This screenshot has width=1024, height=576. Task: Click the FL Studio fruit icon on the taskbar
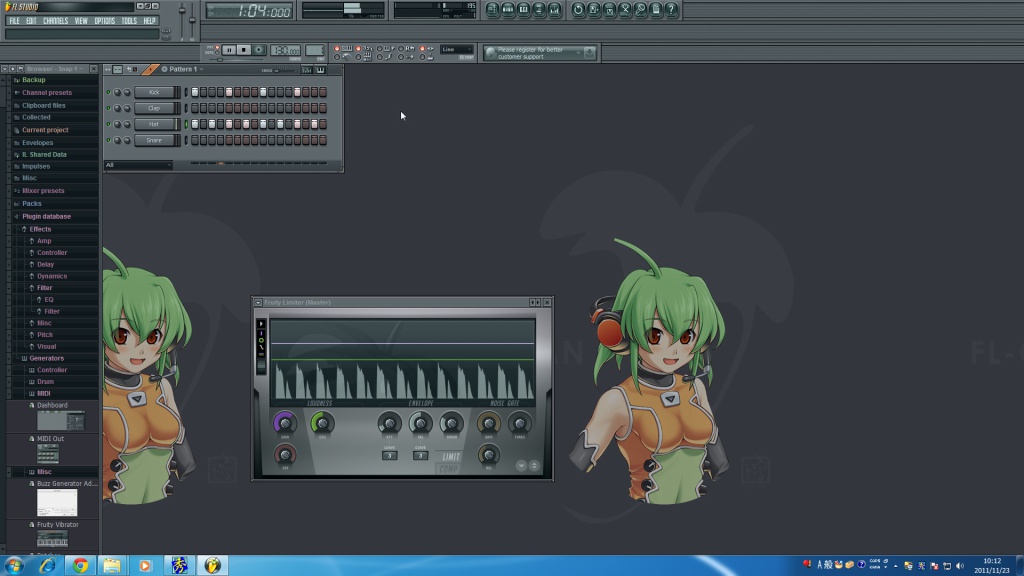[212, 566]
